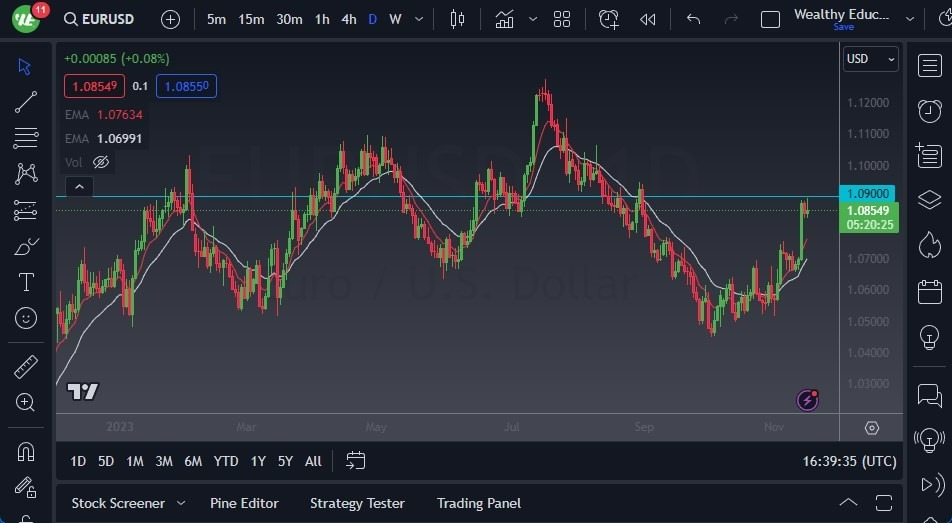Open the emoji icons tool

click(26, 318)
